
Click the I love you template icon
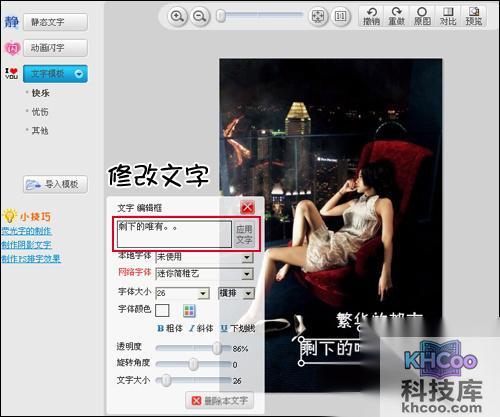12,73
